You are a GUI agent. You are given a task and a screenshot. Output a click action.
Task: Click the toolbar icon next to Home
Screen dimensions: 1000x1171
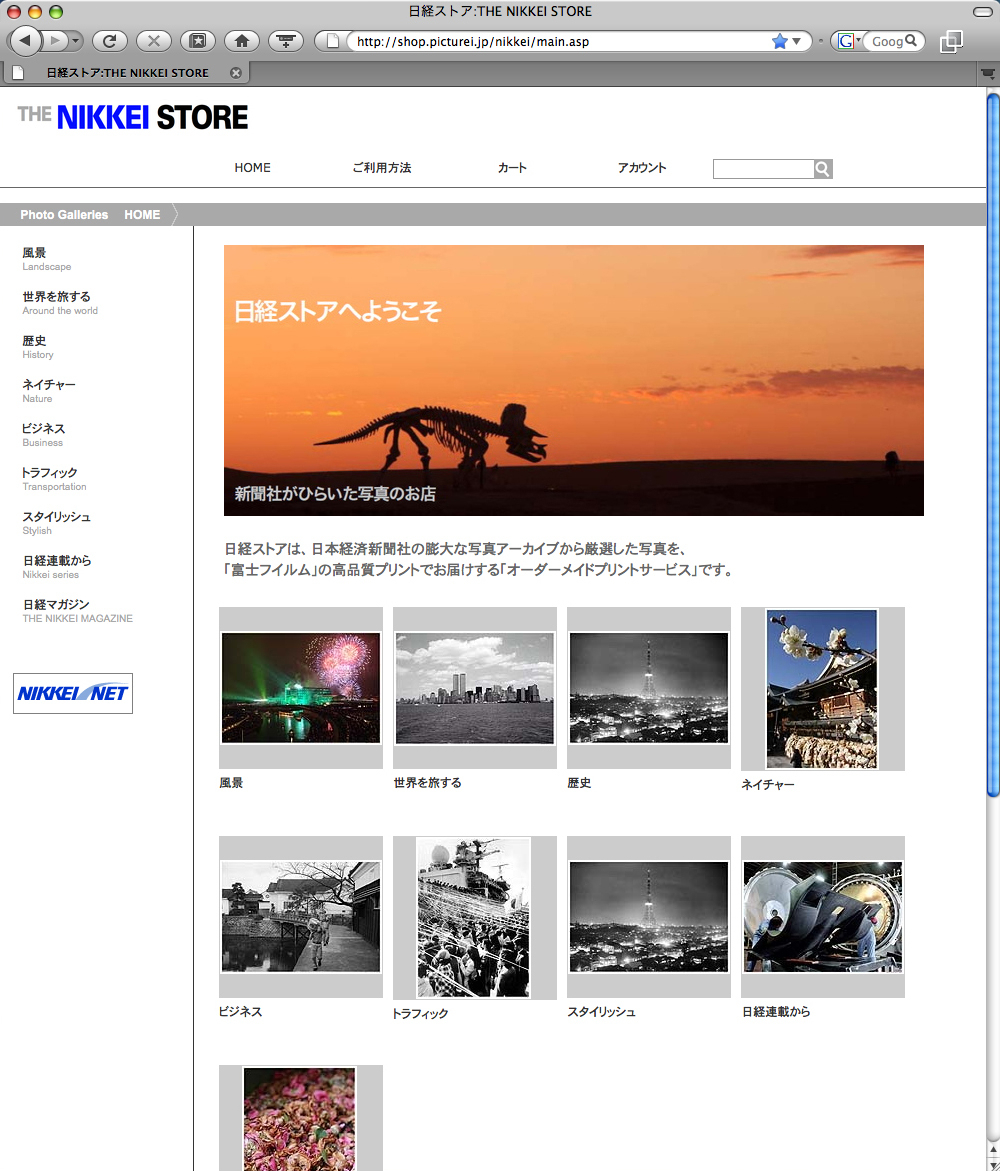[286, 41]
